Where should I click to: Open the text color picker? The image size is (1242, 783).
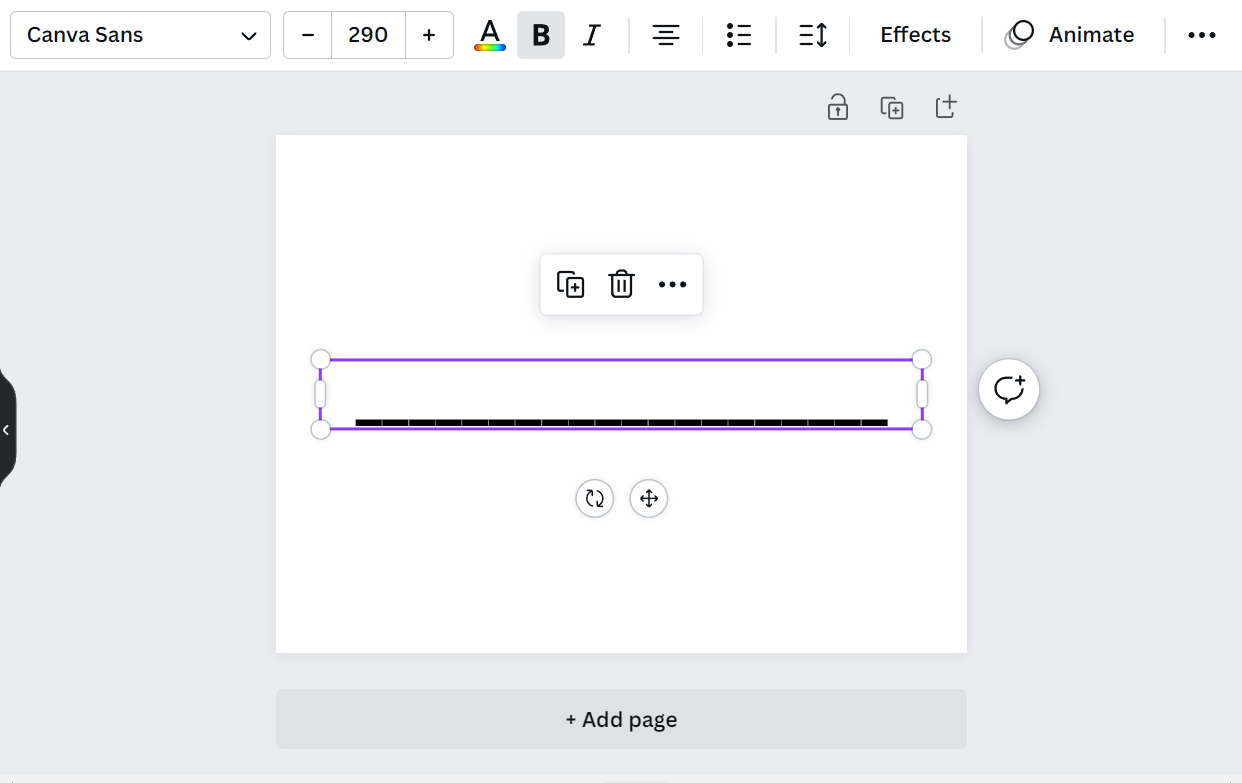point(489,34)
